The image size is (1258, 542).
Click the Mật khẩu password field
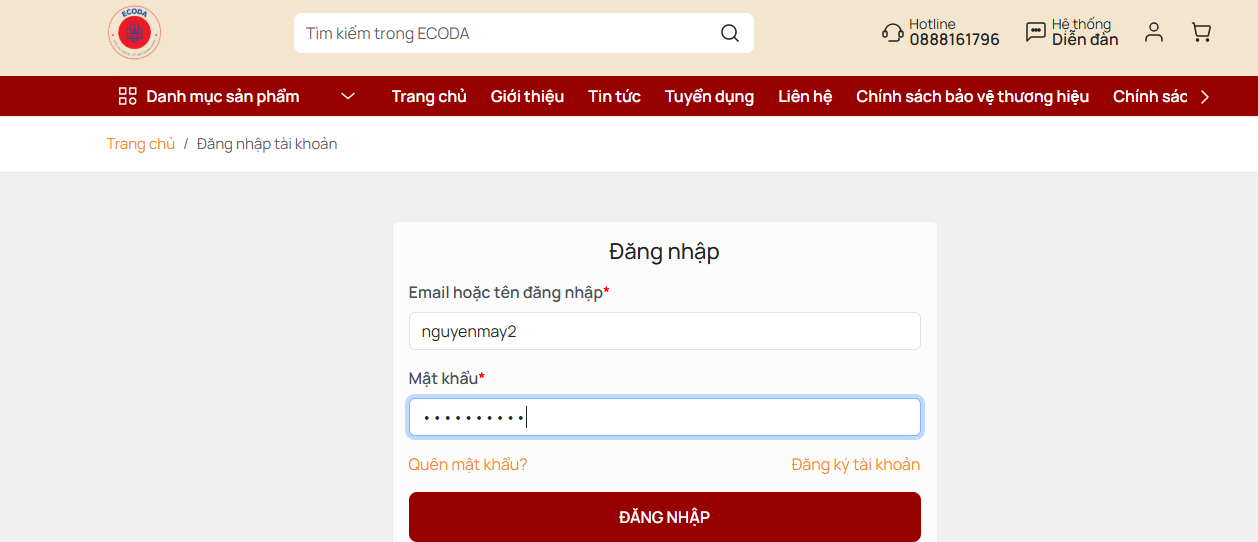pos(664,417)
